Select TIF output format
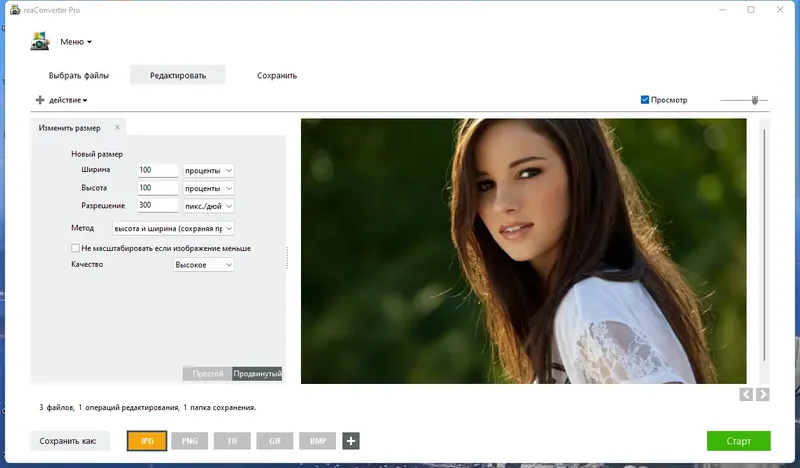Viewport: 800px width, 468px height. (232, 441)
